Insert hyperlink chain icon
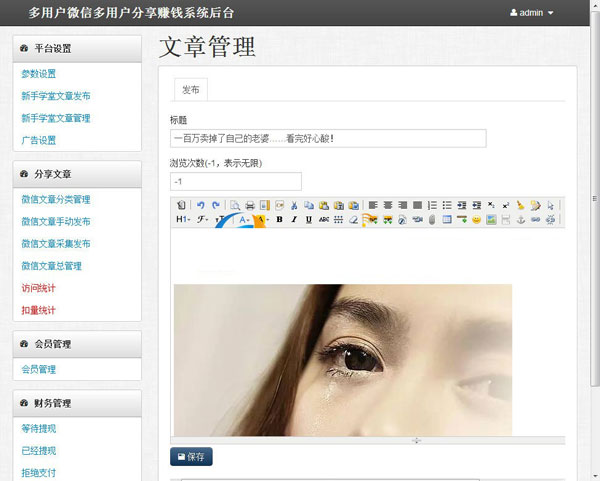 click(536, 219)
